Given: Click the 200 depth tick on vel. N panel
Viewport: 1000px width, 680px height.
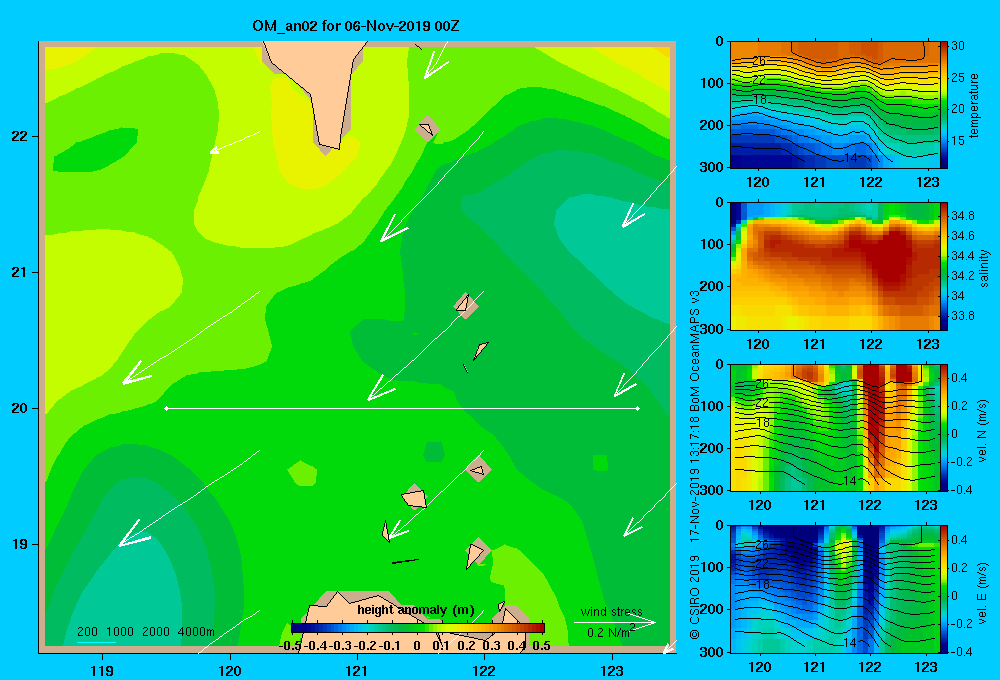Looking at the screenshot, I should [x=712, y=448].
